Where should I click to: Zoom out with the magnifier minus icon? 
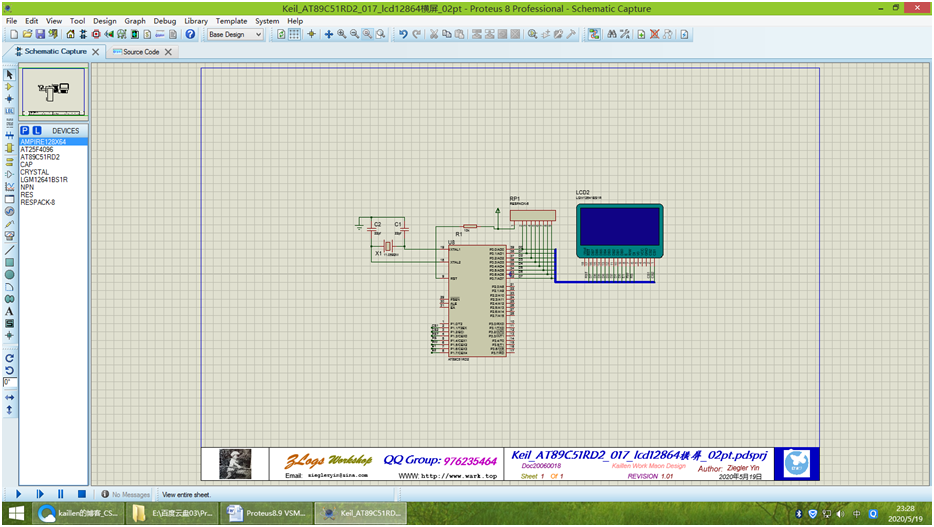tap(354, 35)
